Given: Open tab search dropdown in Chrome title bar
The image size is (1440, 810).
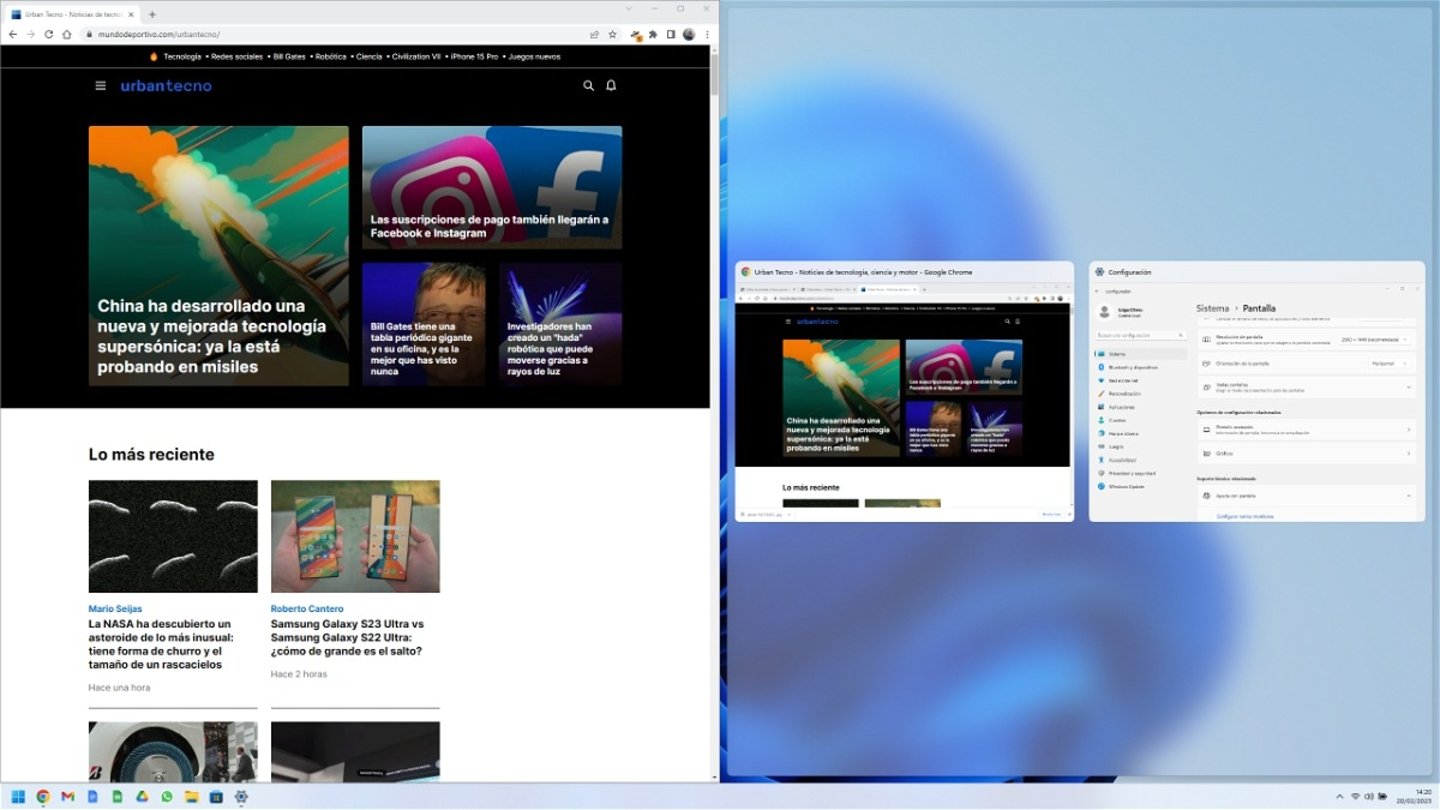Looking at the screenshot, I should click(x=629, y=8).
